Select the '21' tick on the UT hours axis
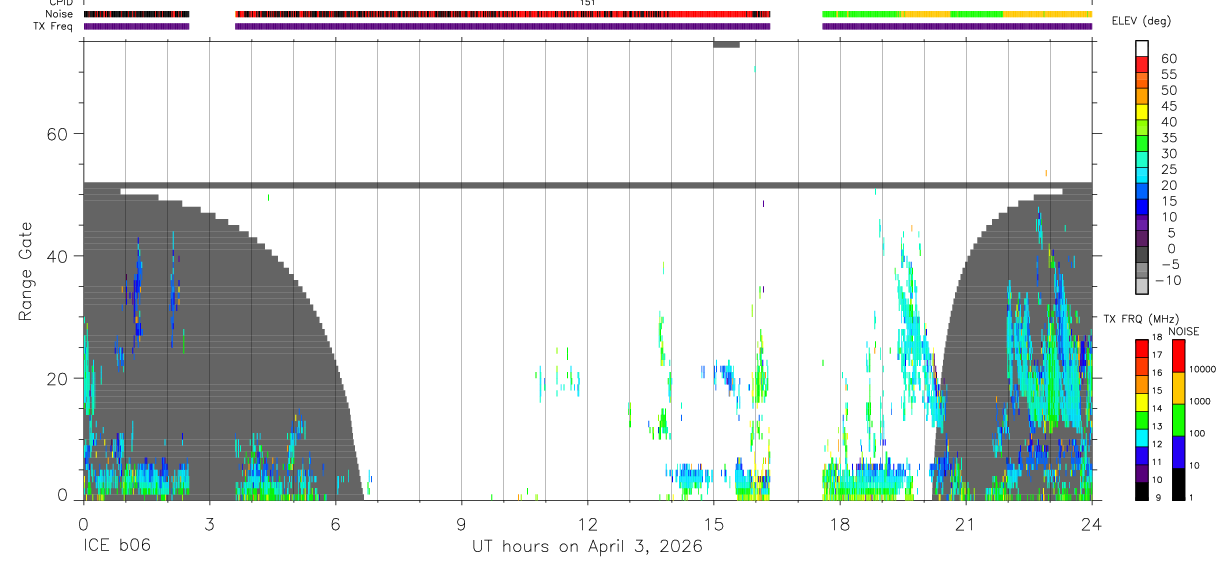 [x=965, y=524]
